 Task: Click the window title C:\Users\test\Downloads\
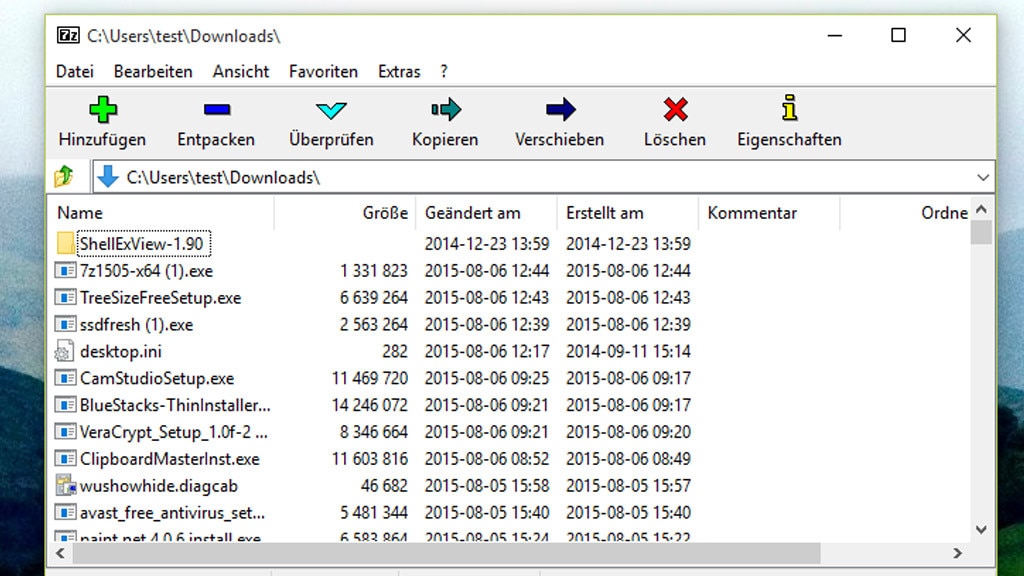click(184, 36)
